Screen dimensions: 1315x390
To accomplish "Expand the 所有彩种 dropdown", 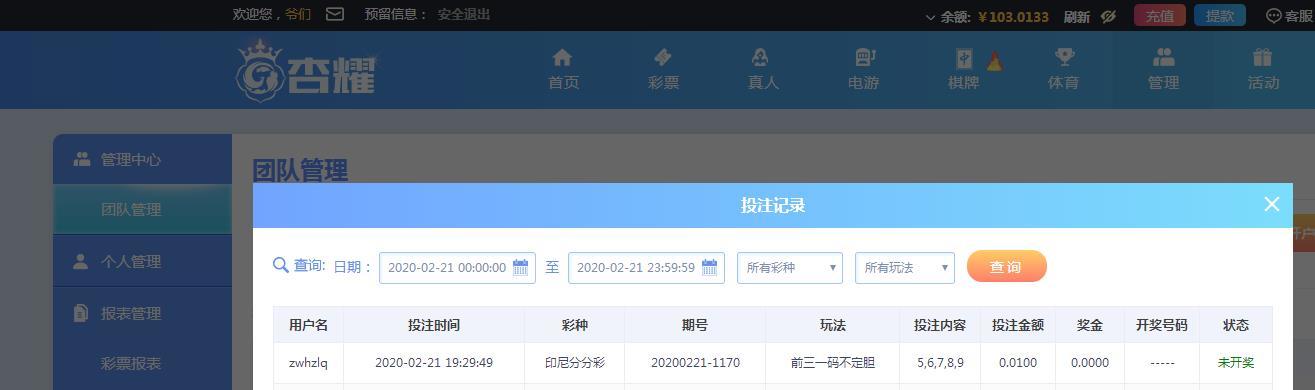I will pyautogui.click(x=790, y=268).
